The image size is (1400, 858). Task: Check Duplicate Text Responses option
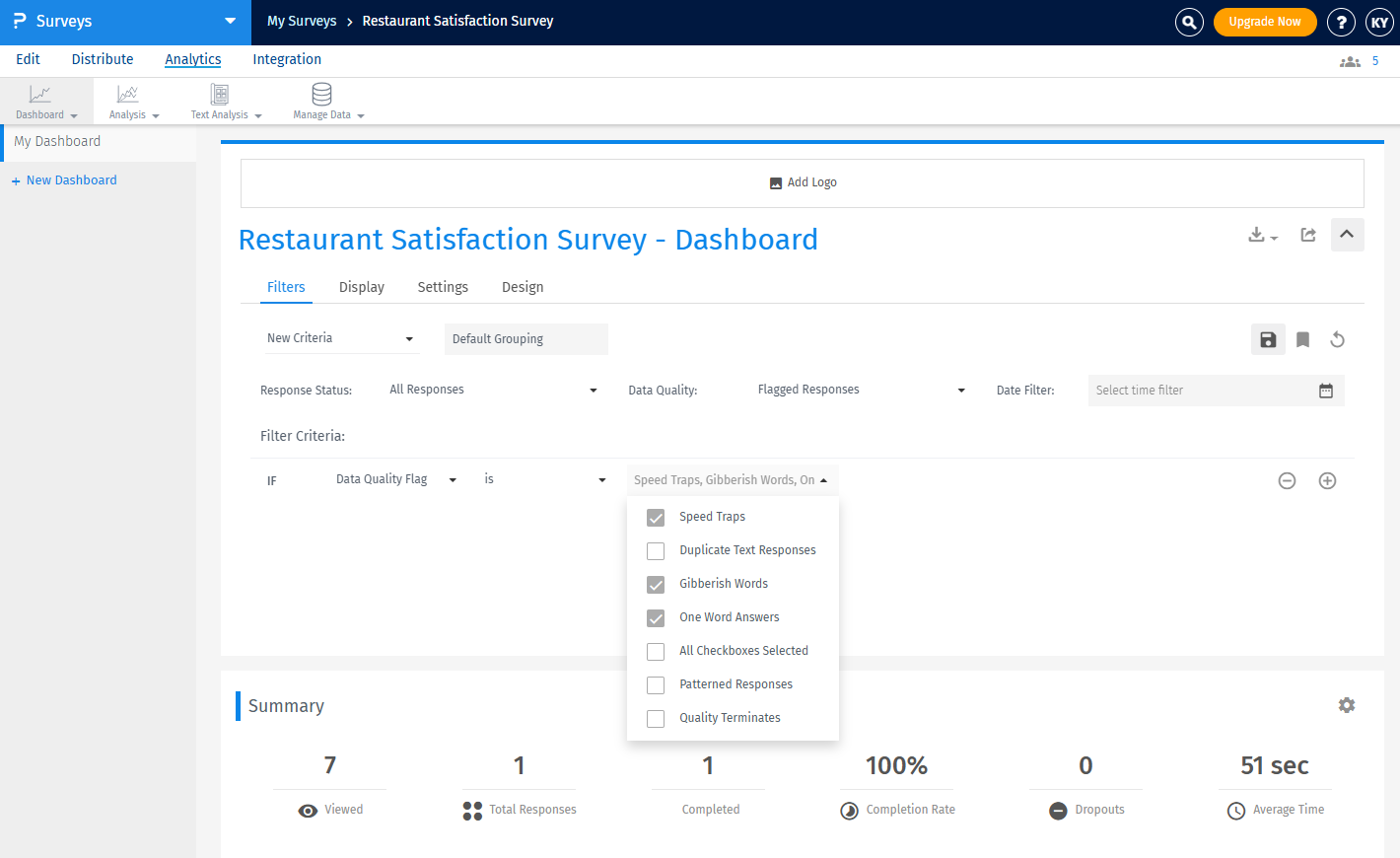656,551
